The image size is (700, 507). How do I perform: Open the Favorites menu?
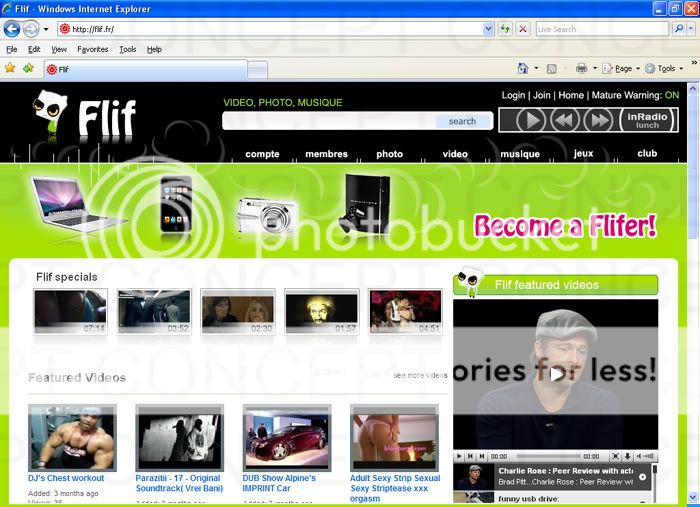tap(92, 50)
